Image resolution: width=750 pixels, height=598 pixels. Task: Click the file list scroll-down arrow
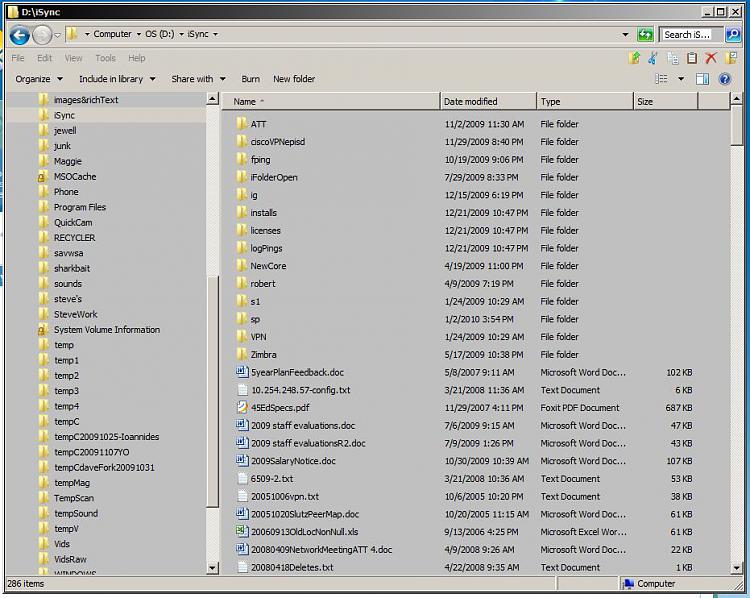tap(737, 568)
